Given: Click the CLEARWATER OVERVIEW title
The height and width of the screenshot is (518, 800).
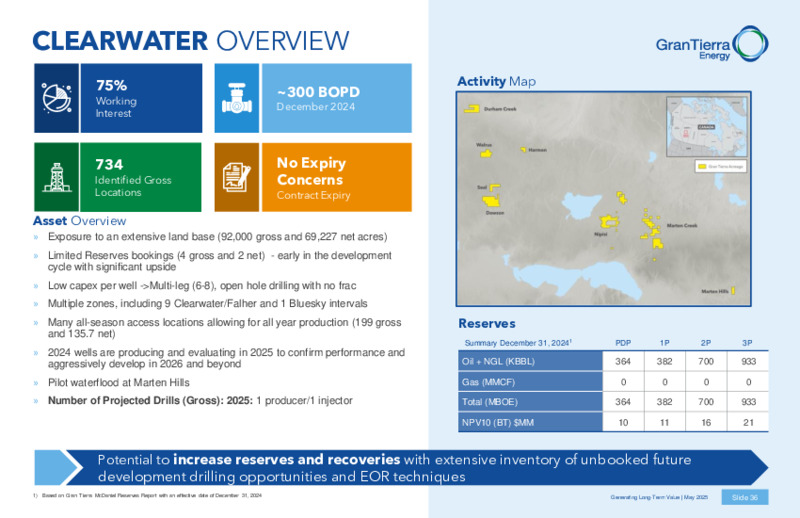Looking at the screenshot, I should coord(191,41).
